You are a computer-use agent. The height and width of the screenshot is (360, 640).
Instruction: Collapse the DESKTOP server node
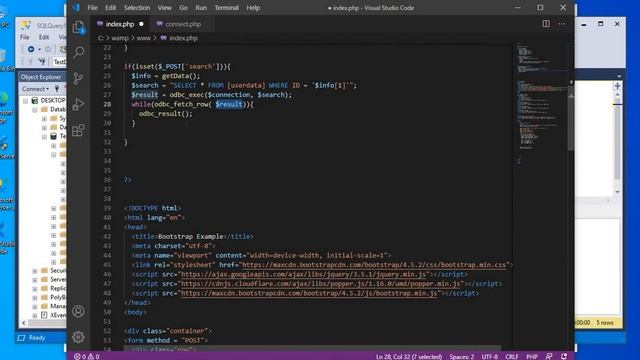(26, 100)
